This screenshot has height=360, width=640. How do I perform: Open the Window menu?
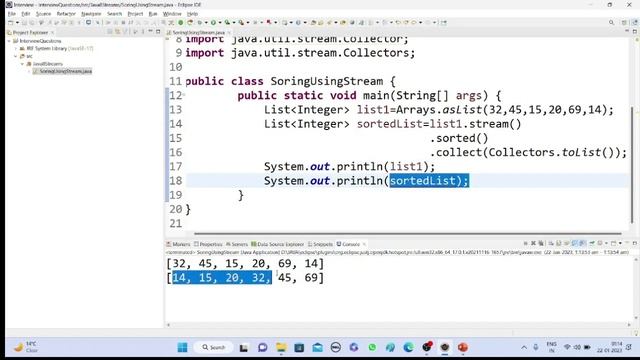click(x=172, y=14)
